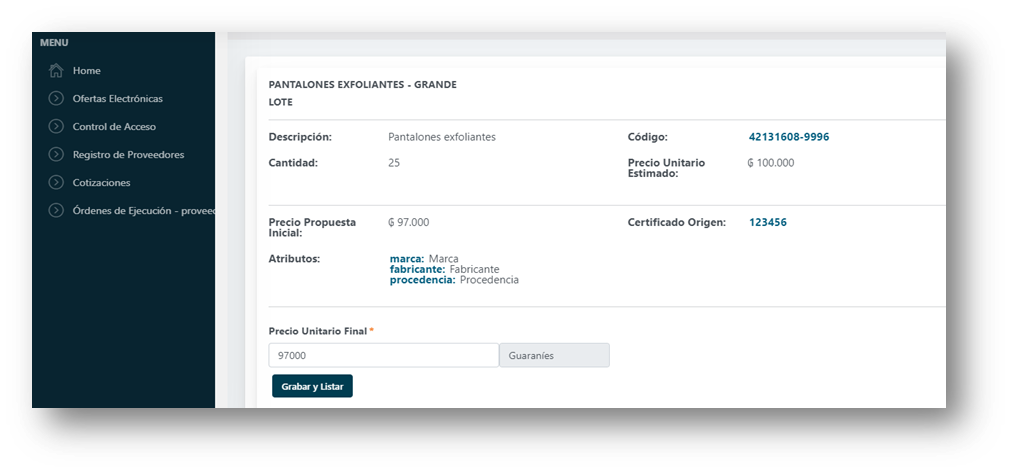Click the Atributos label
1011x473 pixels.
(294, 258)
